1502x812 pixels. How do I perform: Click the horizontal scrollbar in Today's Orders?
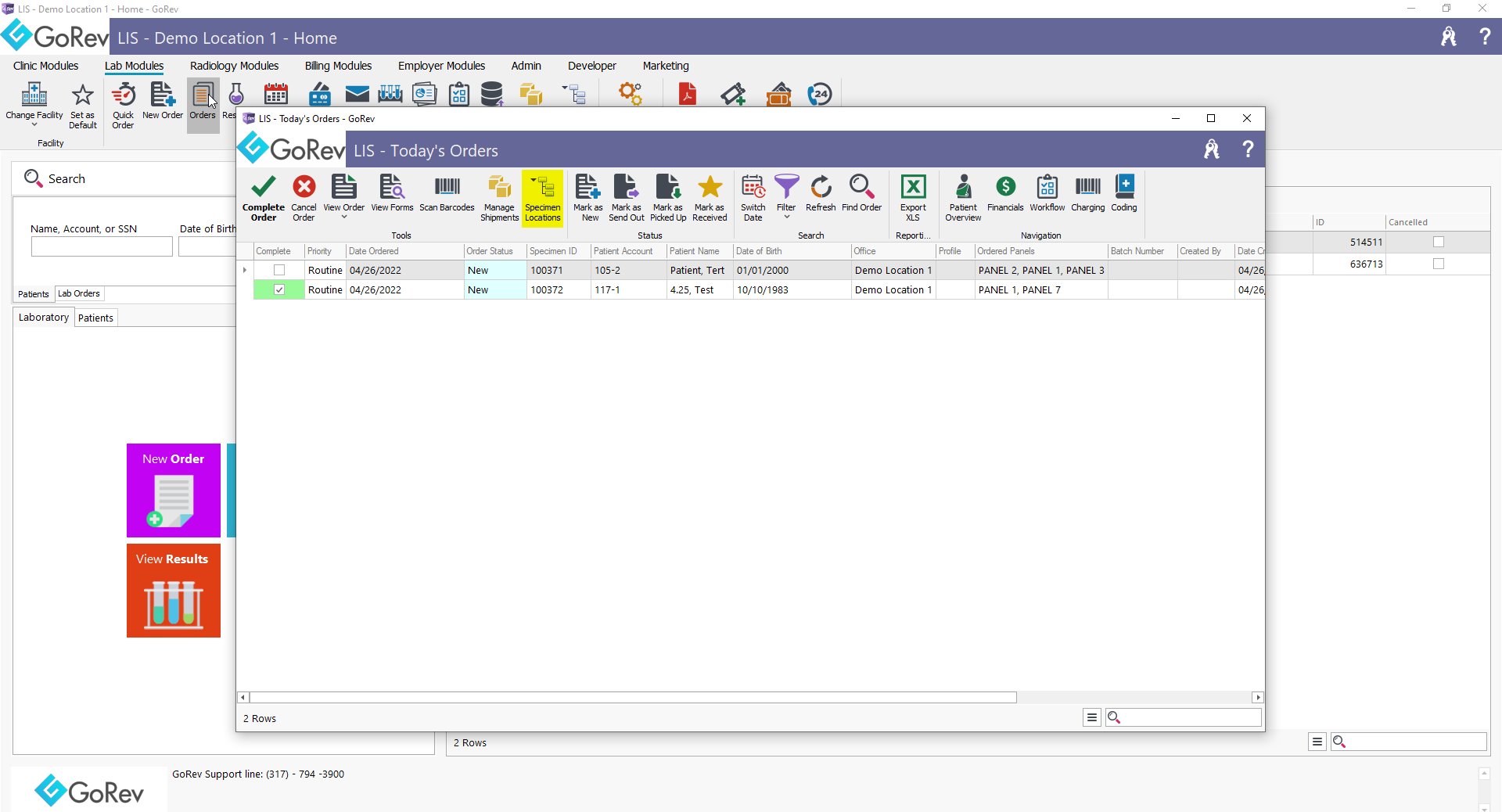coord(633,697)
